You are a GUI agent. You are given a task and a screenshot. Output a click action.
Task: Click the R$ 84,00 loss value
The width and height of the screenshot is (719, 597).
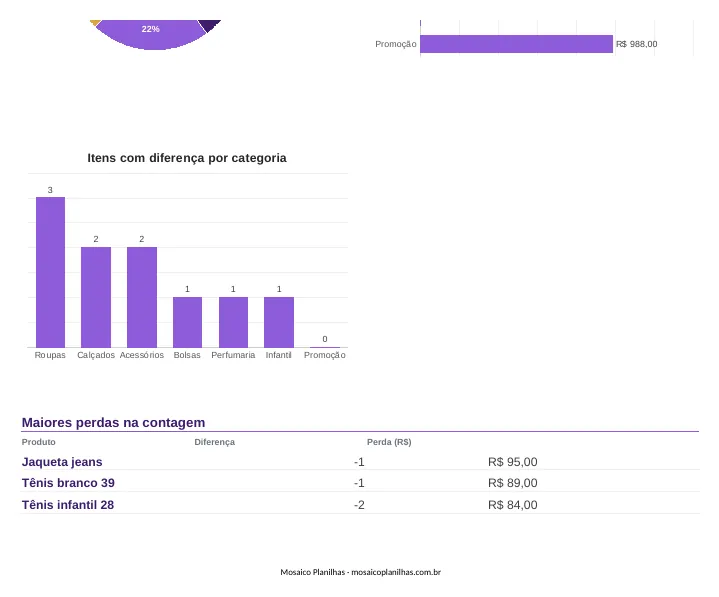[513, 505]
